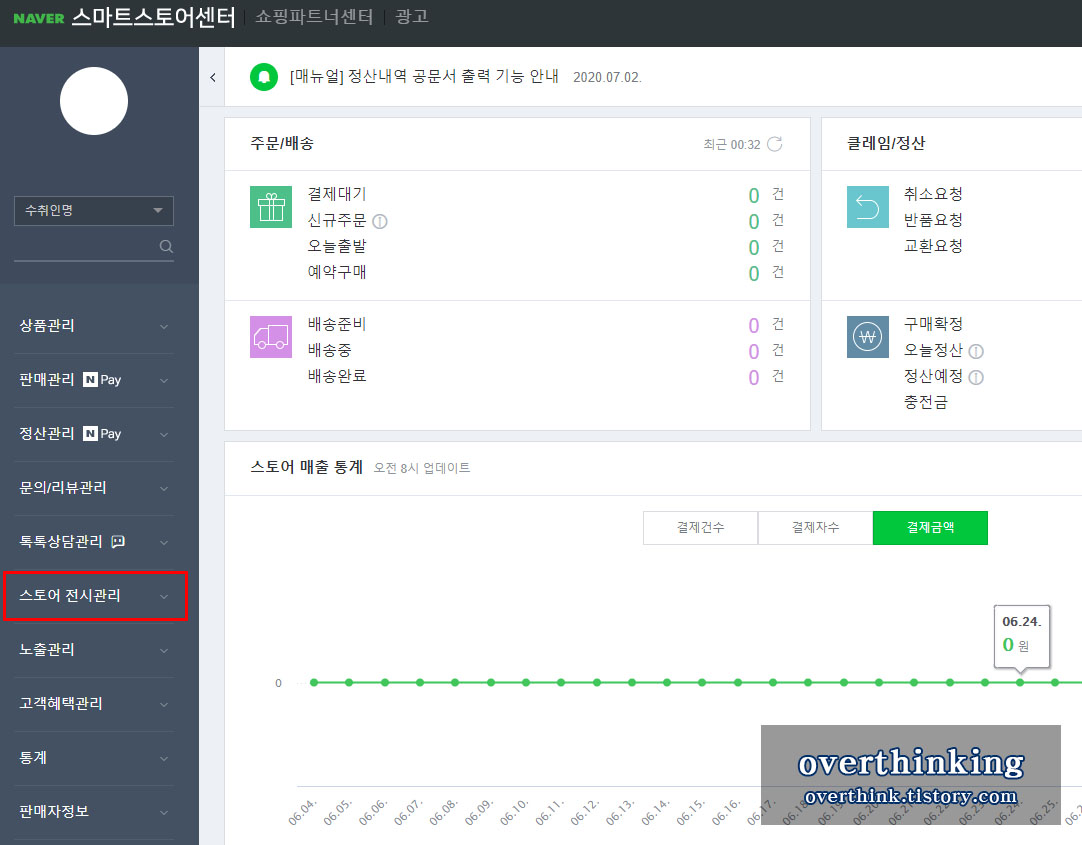The height and width of the screenshot is (845, 1082).
Task: Open the 배송완료 list
Action: (x=337, y=376)
